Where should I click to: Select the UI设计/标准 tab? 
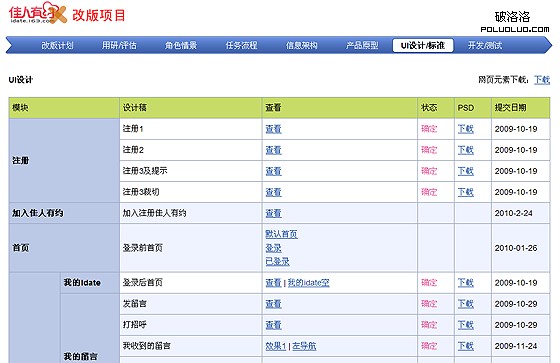pyautogui.click(x=423, y=45)
